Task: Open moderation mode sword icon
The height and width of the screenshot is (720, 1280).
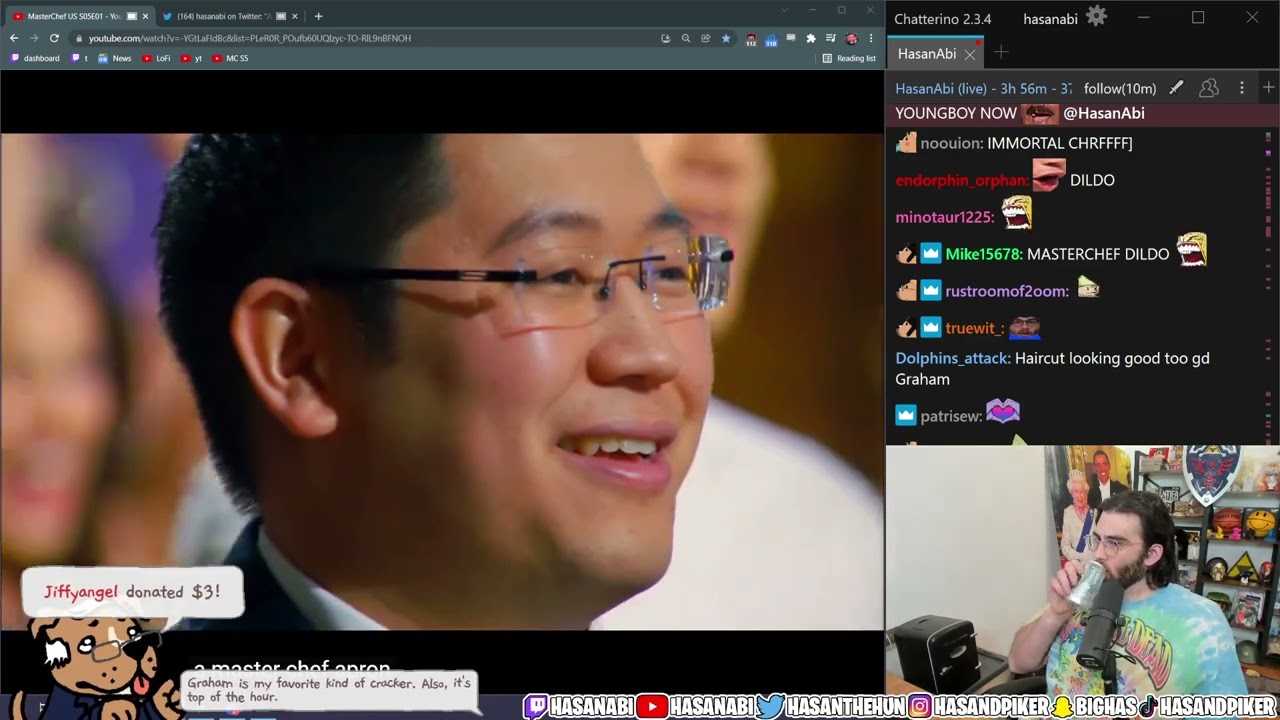Action: (x=1176, y=88)
